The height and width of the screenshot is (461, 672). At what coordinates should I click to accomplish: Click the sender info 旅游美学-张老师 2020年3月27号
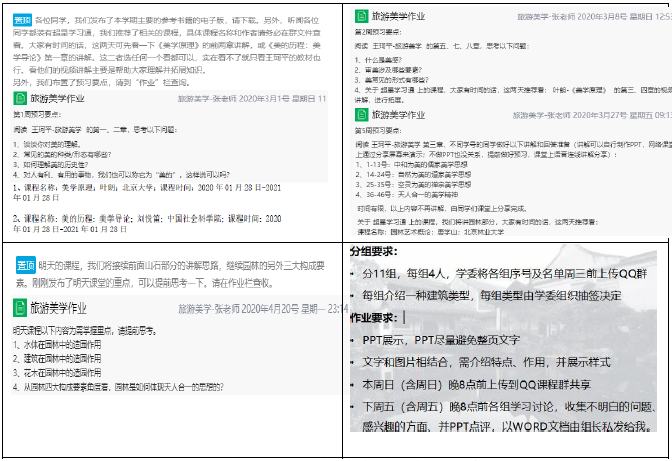click(593, 115)
